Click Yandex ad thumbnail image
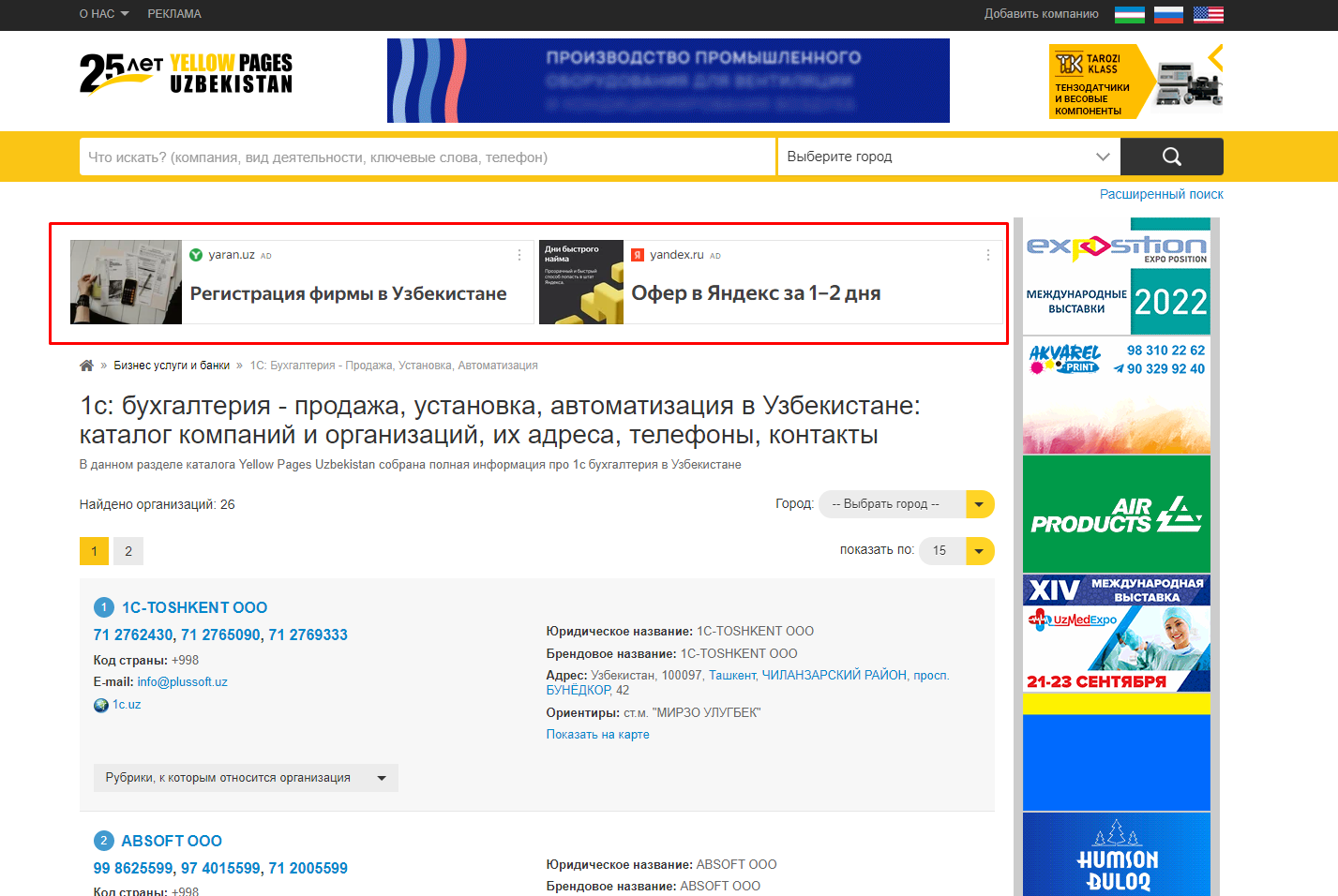Image resolution: width=1338 pixels, height=896 pixels. [581, 282]
